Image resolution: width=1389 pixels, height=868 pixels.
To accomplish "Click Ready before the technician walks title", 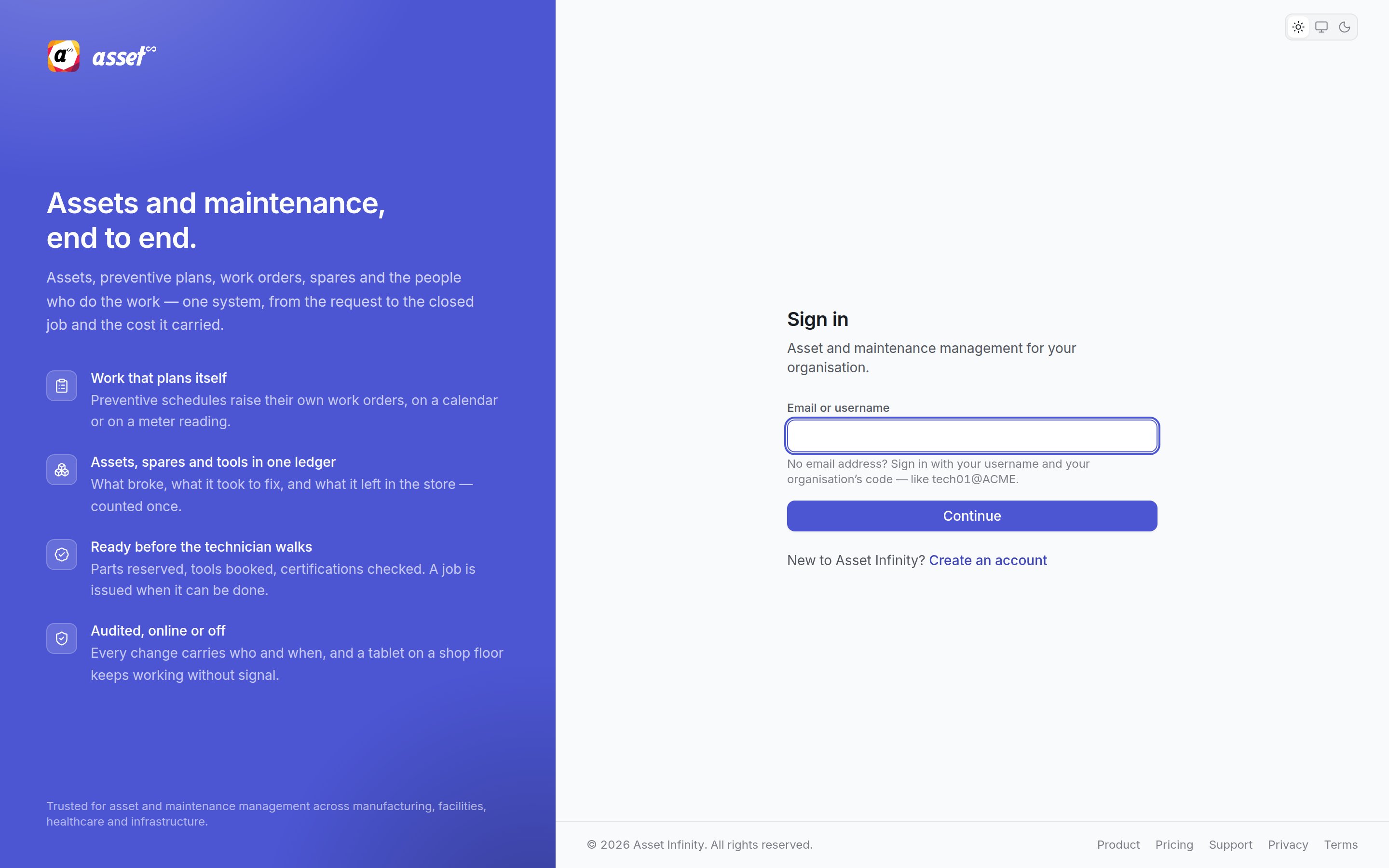I will point(202,546).
